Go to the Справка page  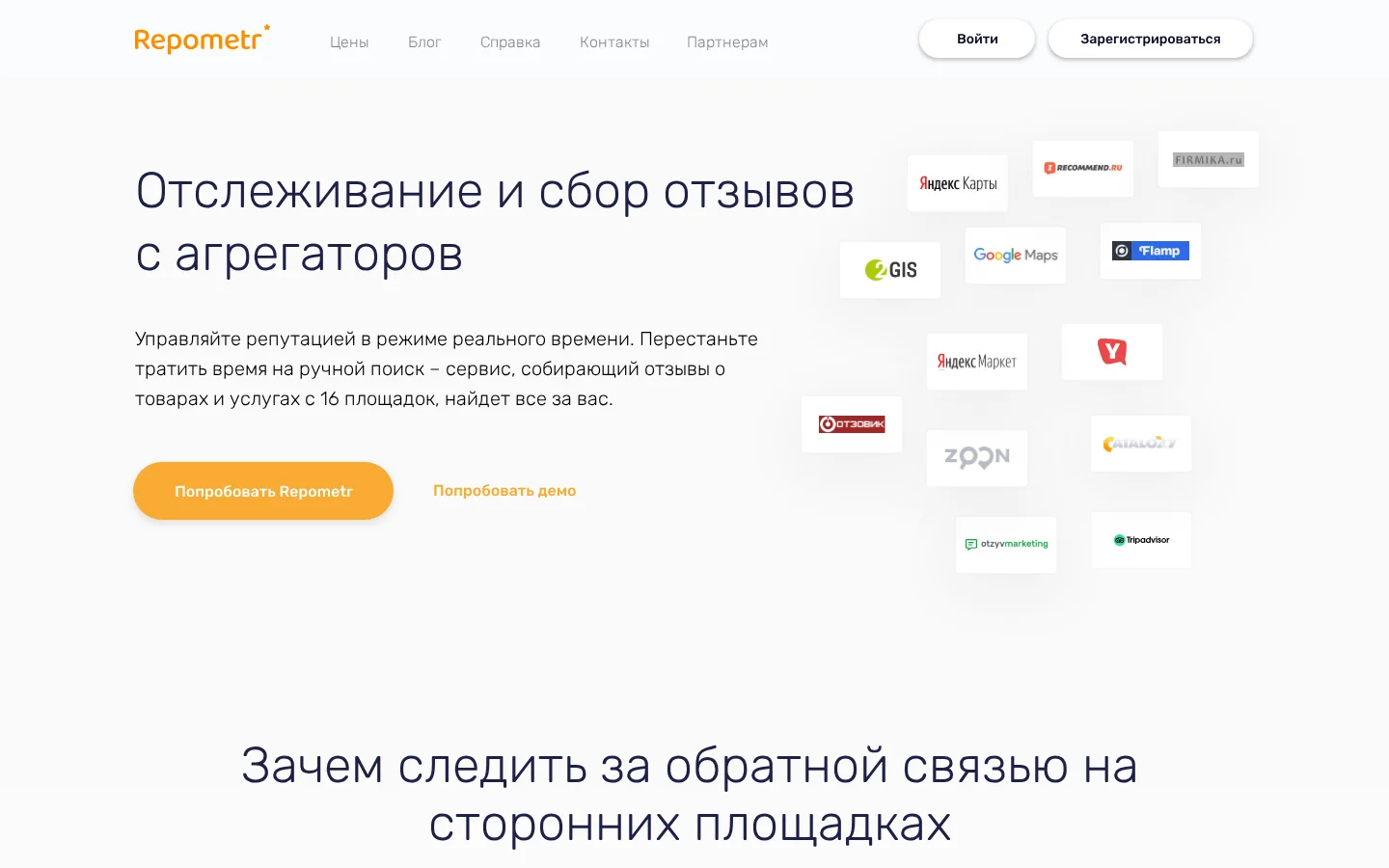pos(510,42)
